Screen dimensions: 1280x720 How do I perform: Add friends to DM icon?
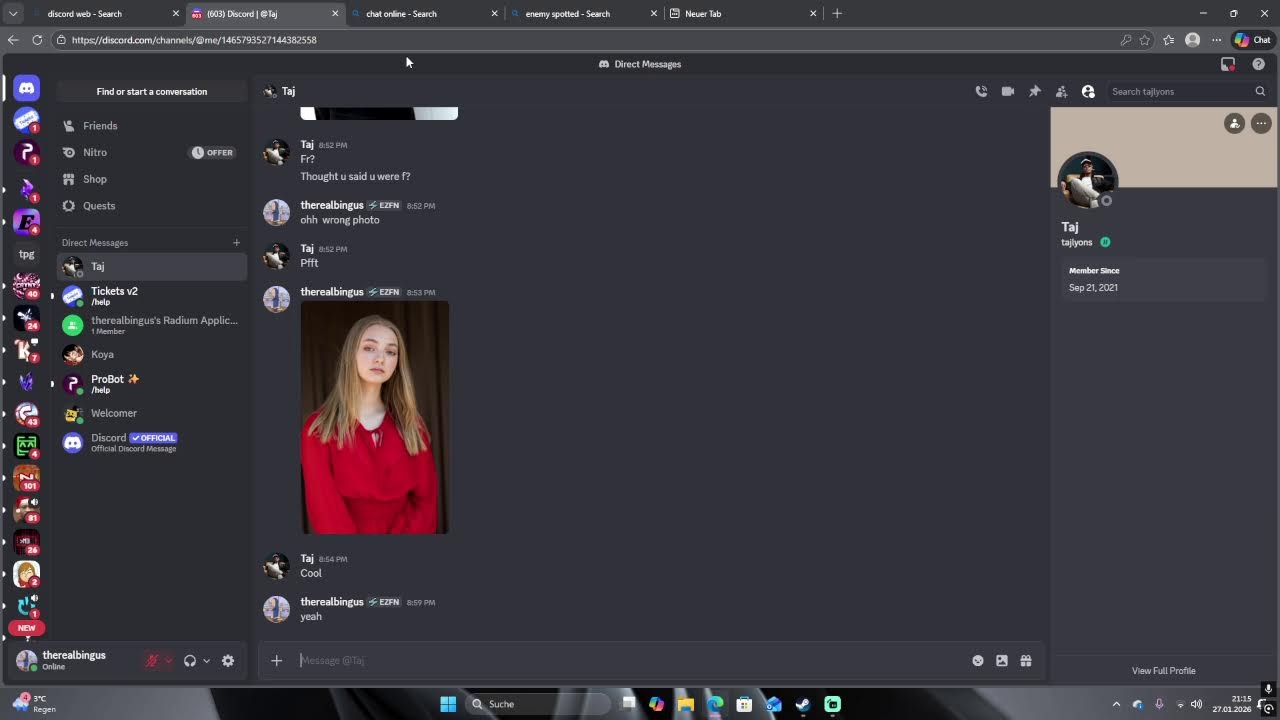[x=1061, y=91]
